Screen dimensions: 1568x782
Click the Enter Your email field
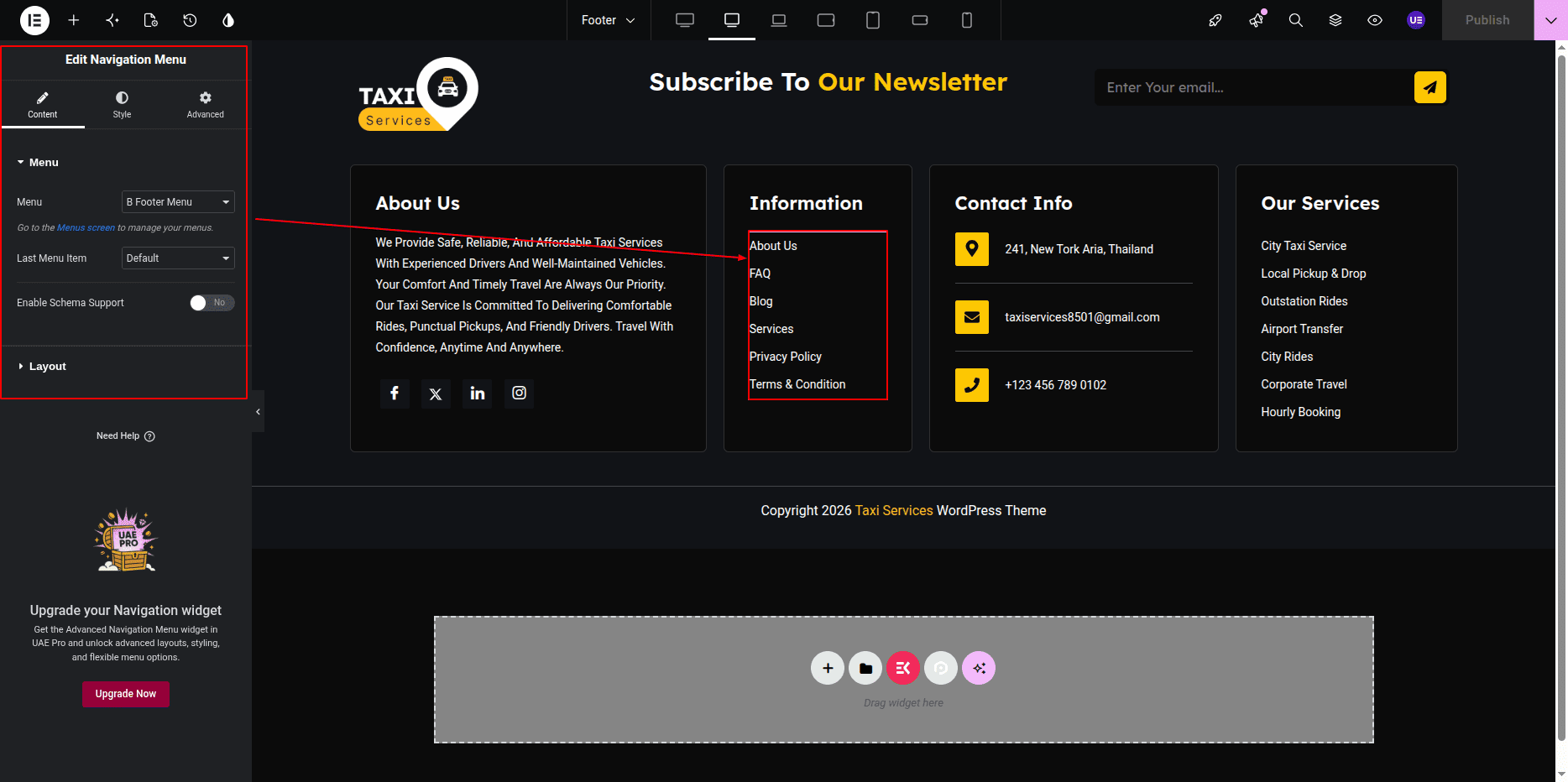[x=1255, y=87]
